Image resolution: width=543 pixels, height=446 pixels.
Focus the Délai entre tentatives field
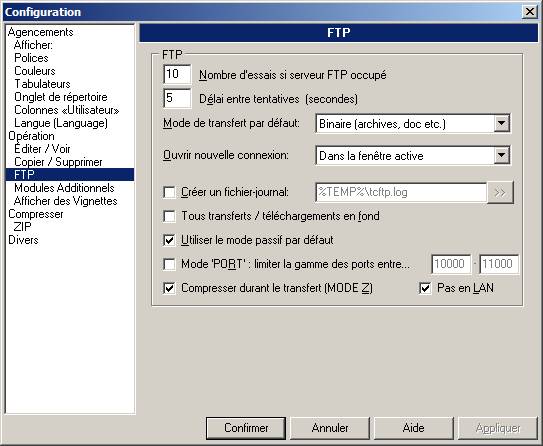click(x=177, y=98)
